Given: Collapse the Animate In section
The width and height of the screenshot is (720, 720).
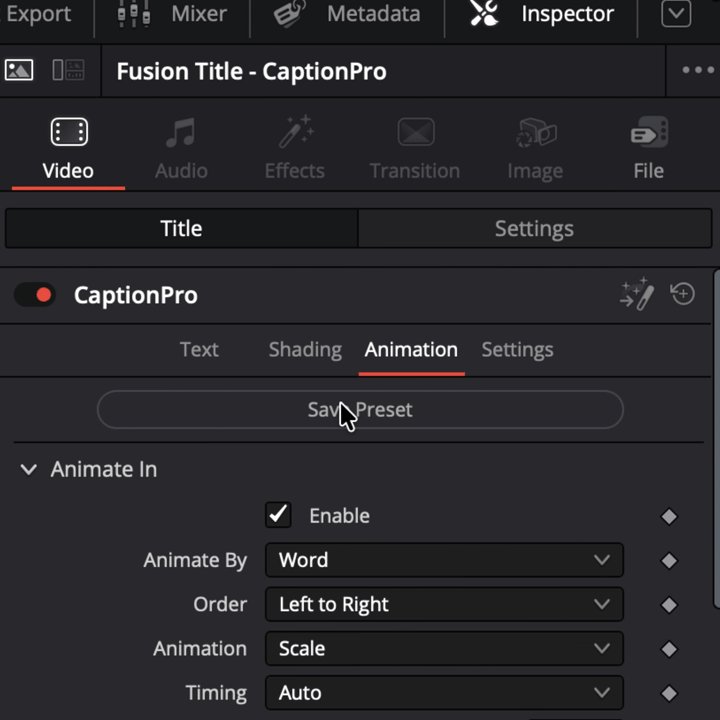Looking at the screenshot, I should point(29,469).
